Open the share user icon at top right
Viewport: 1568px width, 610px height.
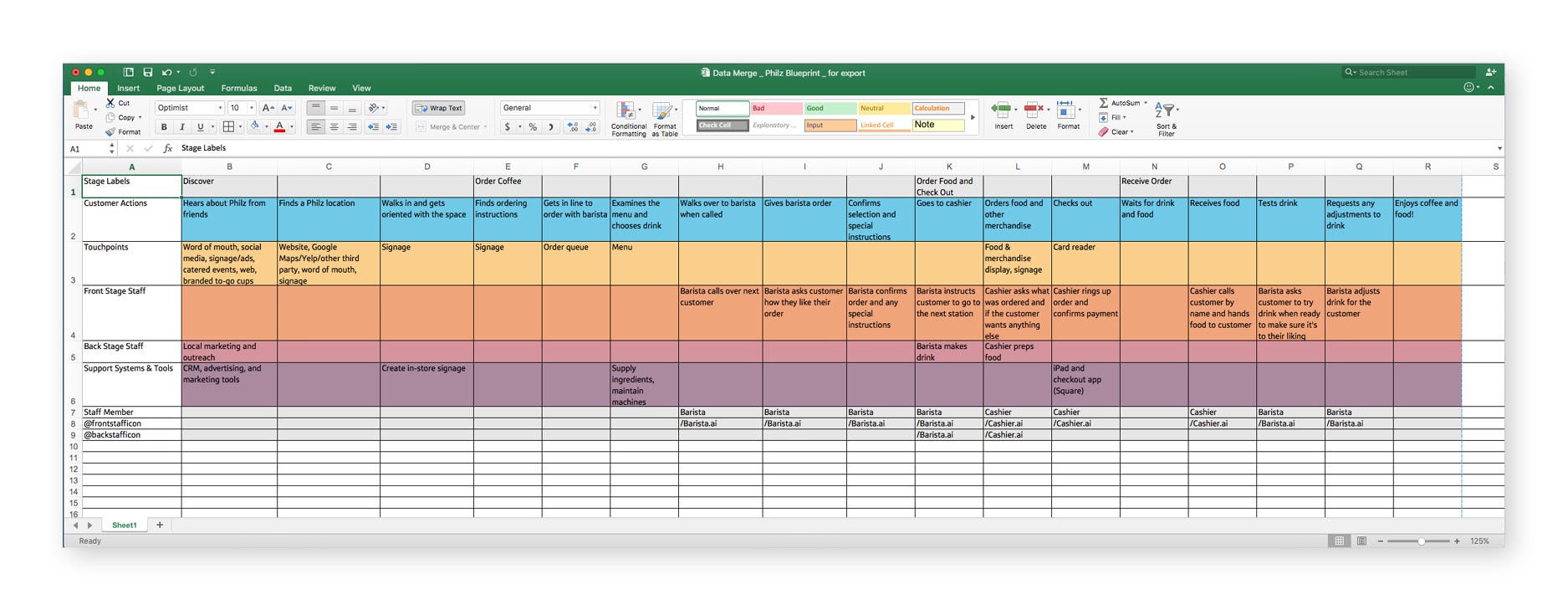(x=1491, y=73)
